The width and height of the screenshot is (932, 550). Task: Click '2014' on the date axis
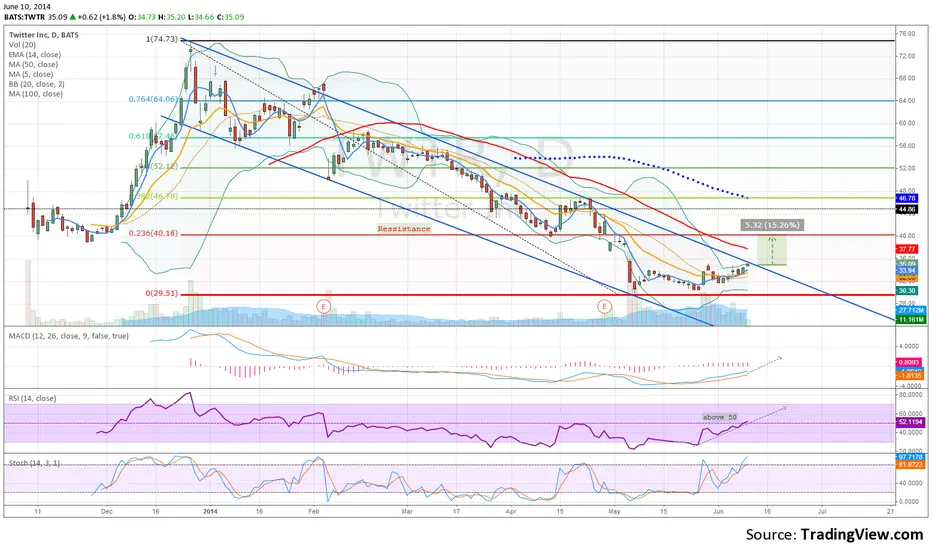coord(210,511)
